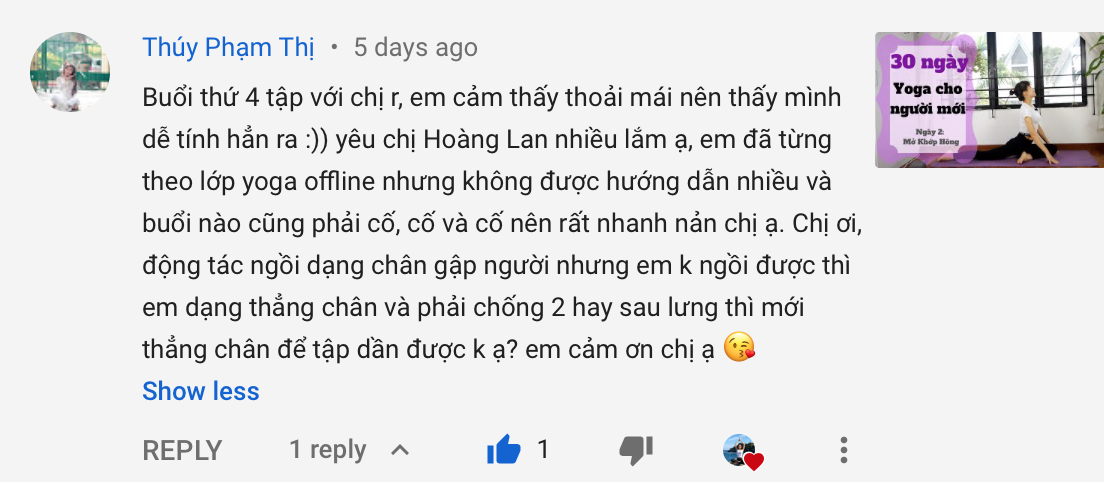This screenshot has height=484, width=1104.
Task: Click the REPLY button
Action: click(182, 450)
